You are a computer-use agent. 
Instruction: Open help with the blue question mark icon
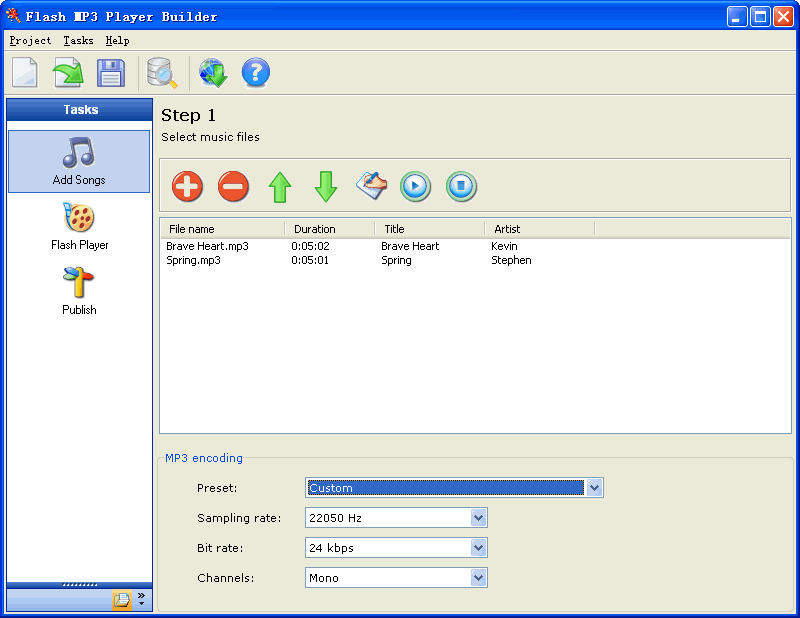point(256,72)
